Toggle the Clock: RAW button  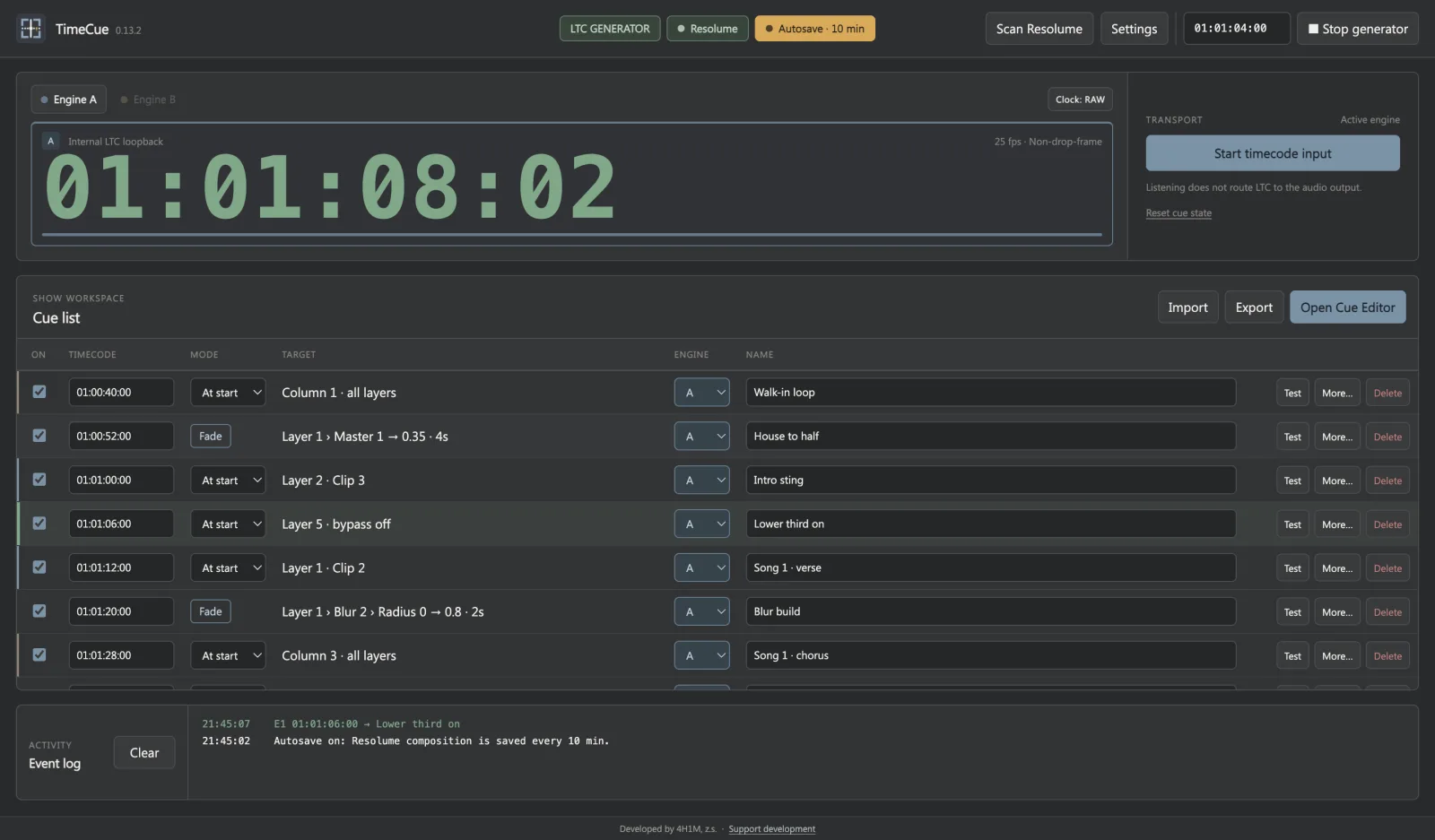pos(1081,100)
